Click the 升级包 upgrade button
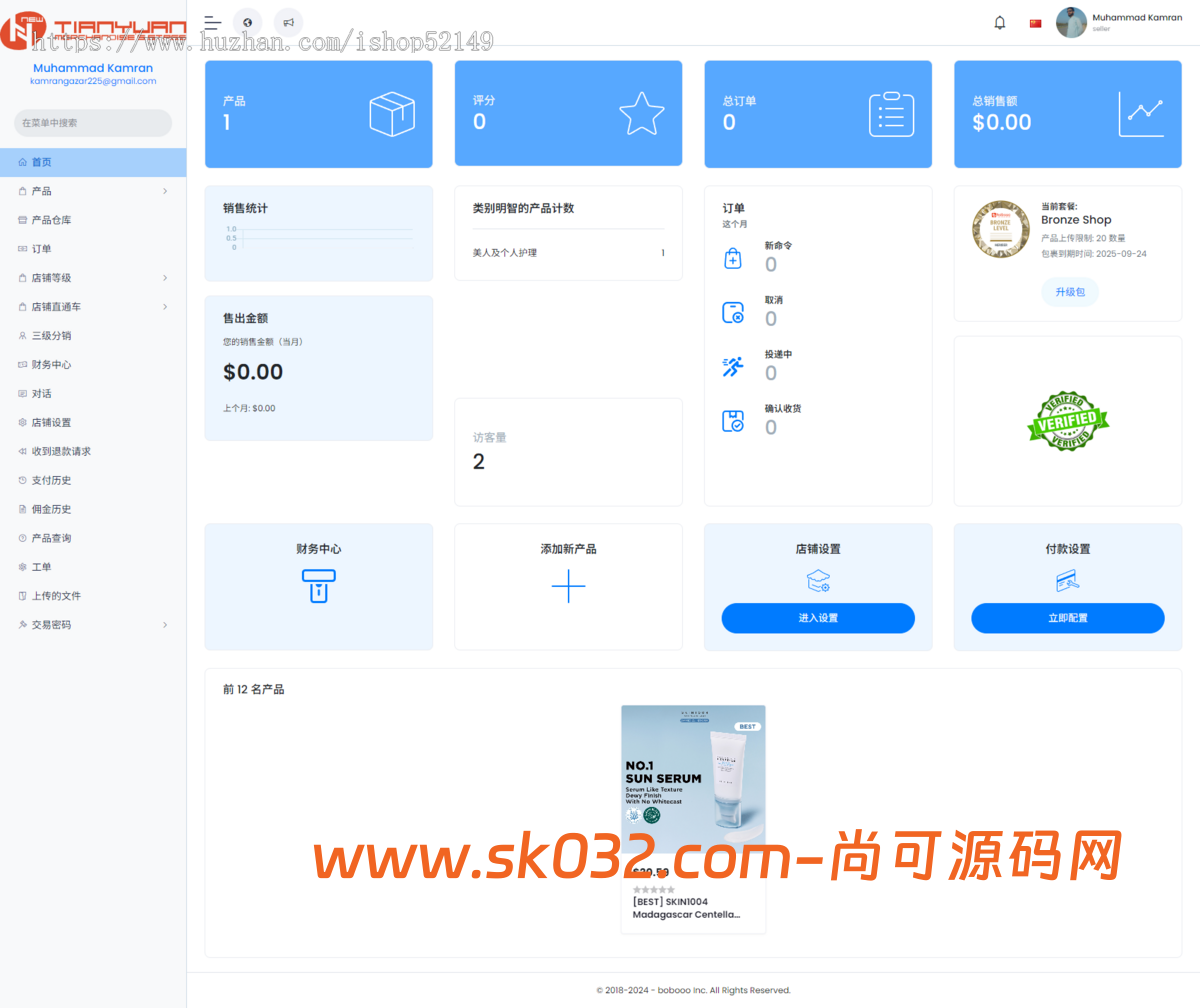Image resolution: width=1200 pixels, height=1008 pixels. pyautogui.click(x=1070, y=292)
